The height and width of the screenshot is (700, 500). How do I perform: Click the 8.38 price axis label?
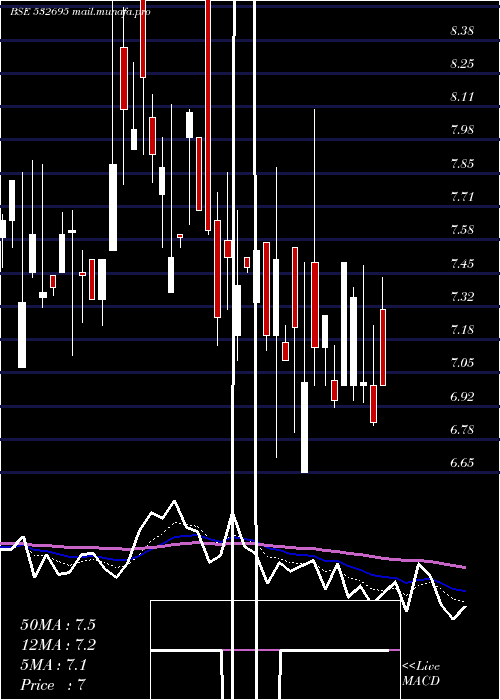point(462,31)
